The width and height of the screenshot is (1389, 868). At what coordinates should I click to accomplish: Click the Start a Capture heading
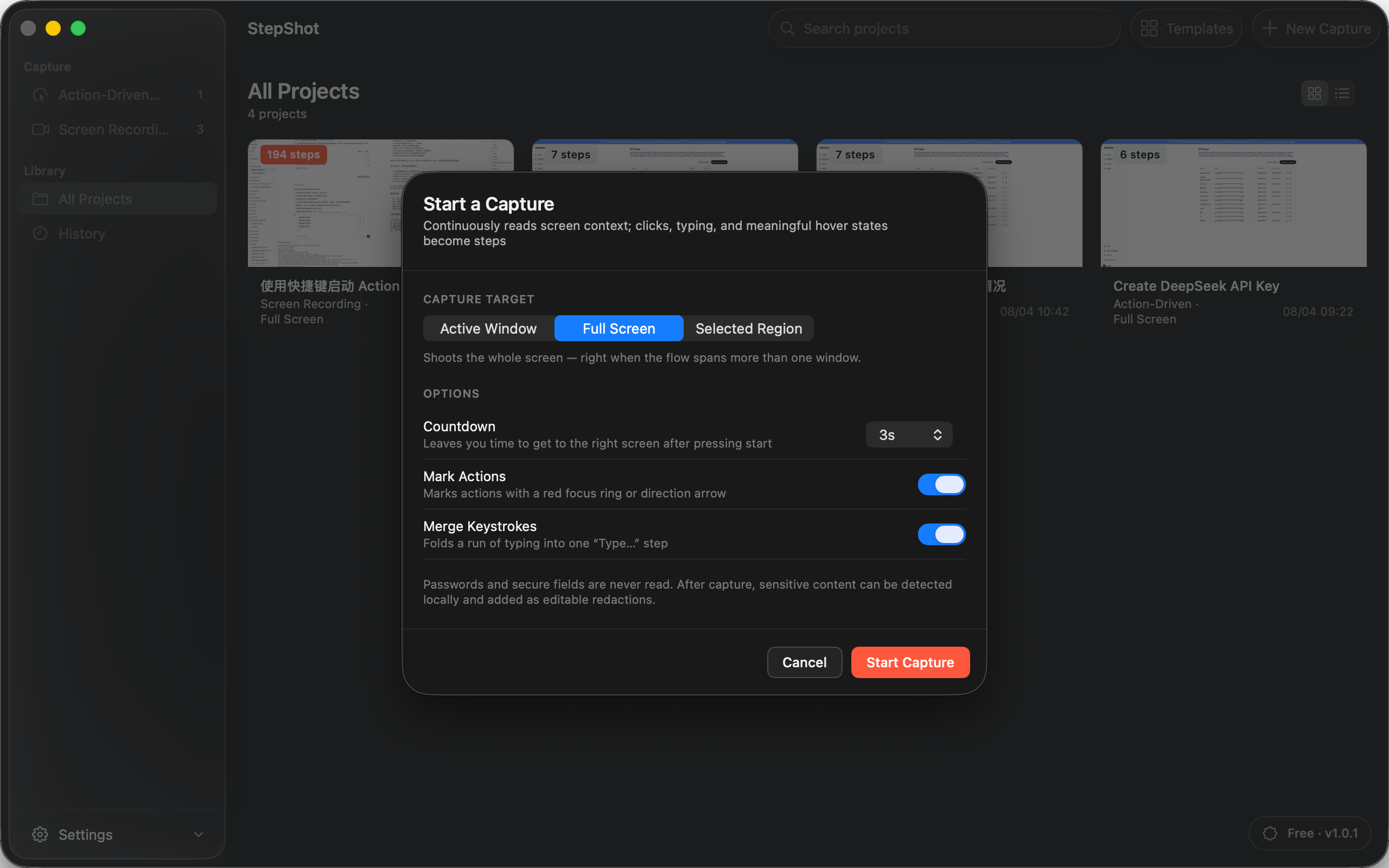[488, 204]
